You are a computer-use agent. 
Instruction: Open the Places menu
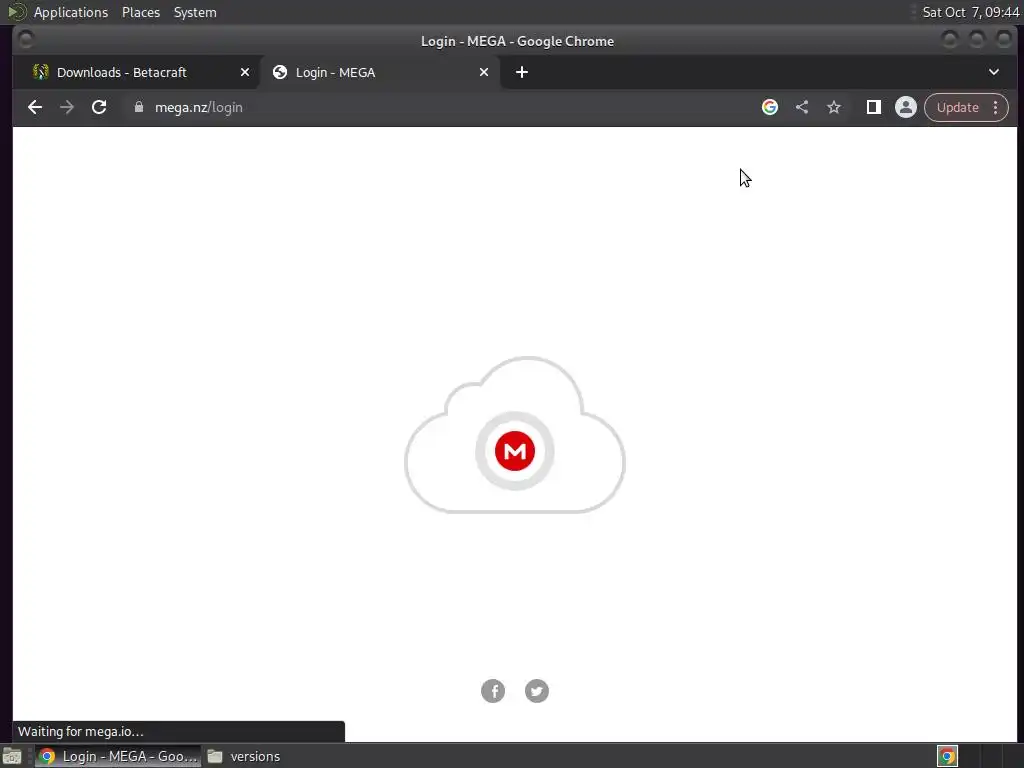141,12
